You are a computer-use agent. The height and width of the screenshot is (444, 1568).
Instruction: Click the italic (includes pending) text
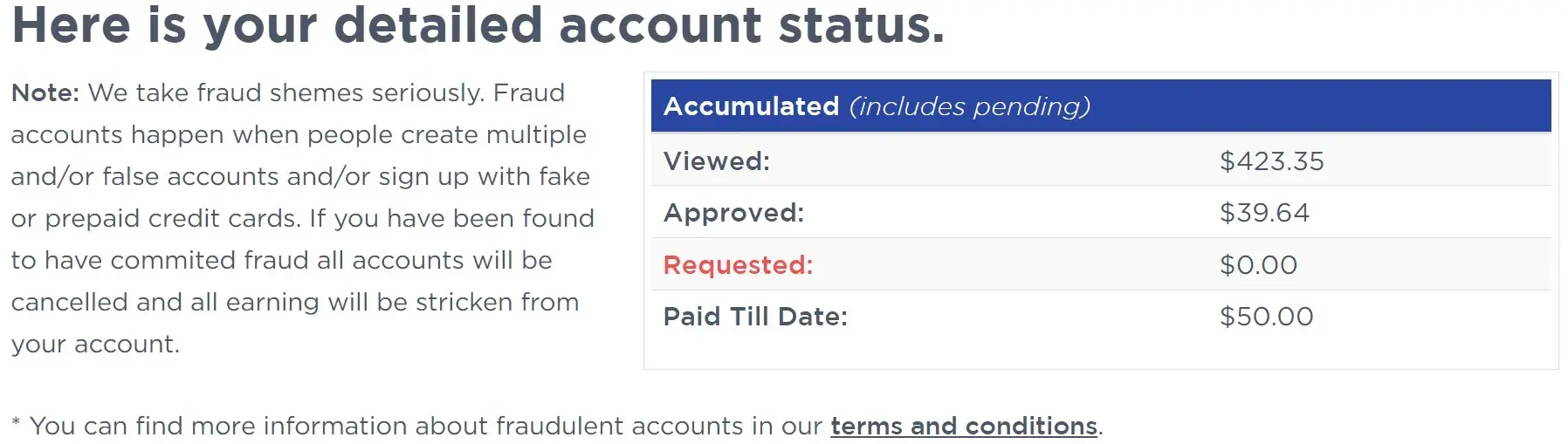(969, 106)
